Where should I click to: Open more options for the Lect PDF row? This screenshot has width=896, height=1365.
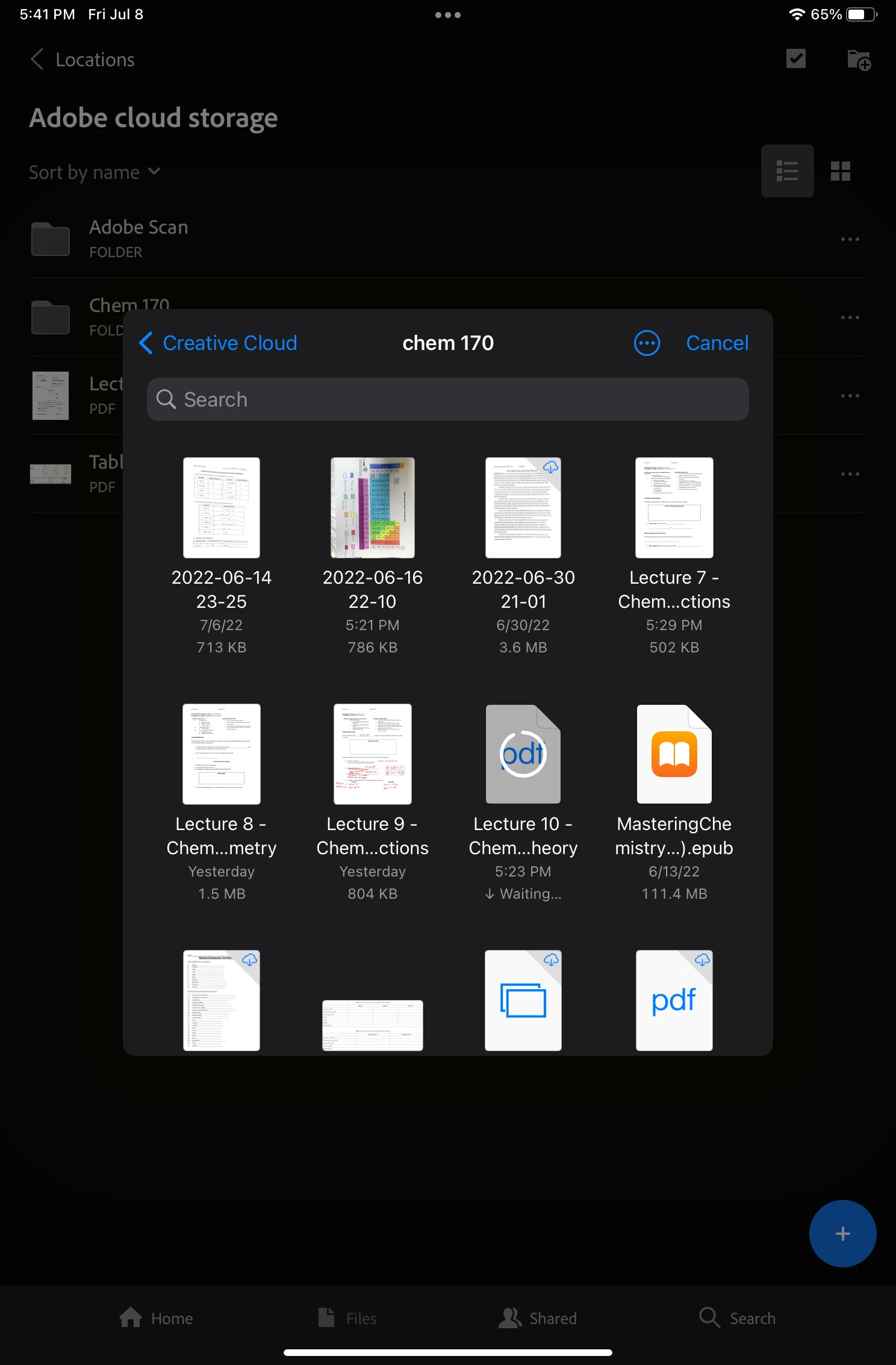(x=850, y=396)
